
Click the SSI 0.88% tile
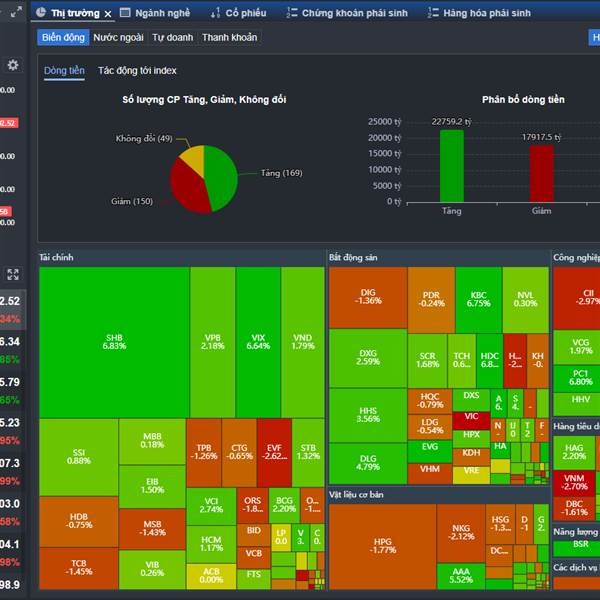[x=78, y=457]
